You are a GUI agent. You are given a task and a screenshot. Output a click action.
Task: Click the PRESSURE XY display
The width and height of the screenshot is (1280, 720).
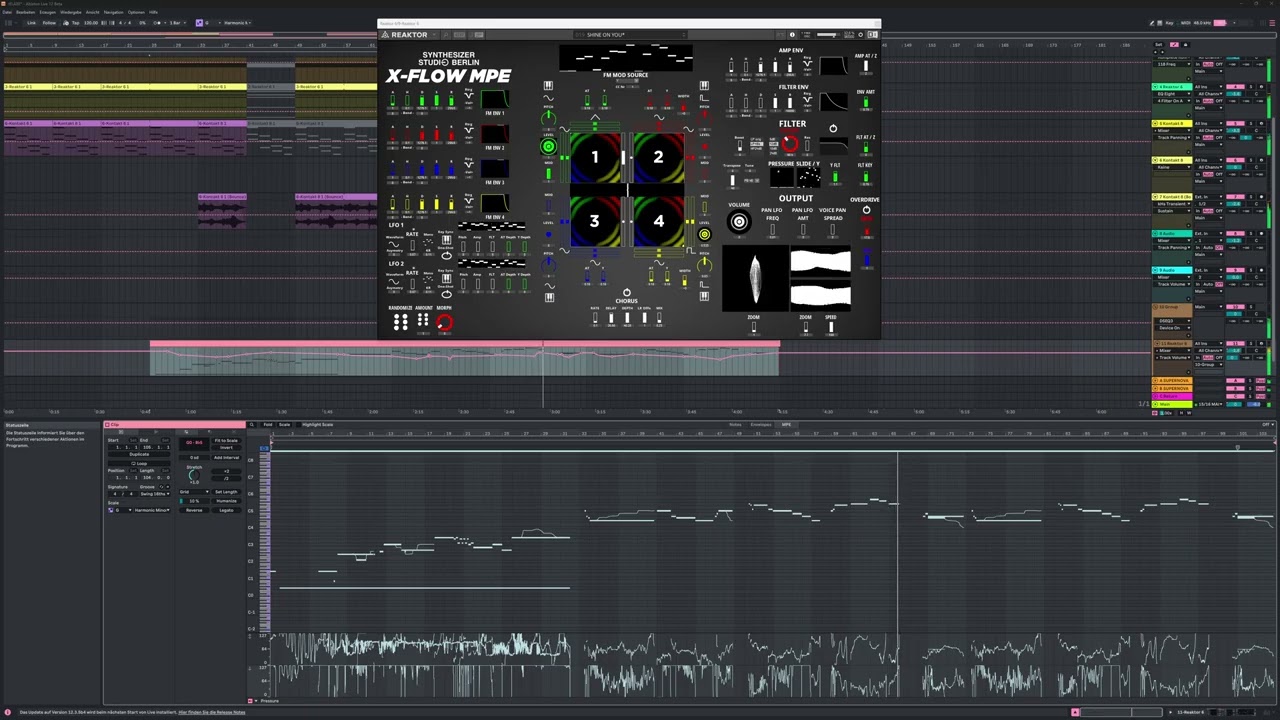(x=782, y=178)
